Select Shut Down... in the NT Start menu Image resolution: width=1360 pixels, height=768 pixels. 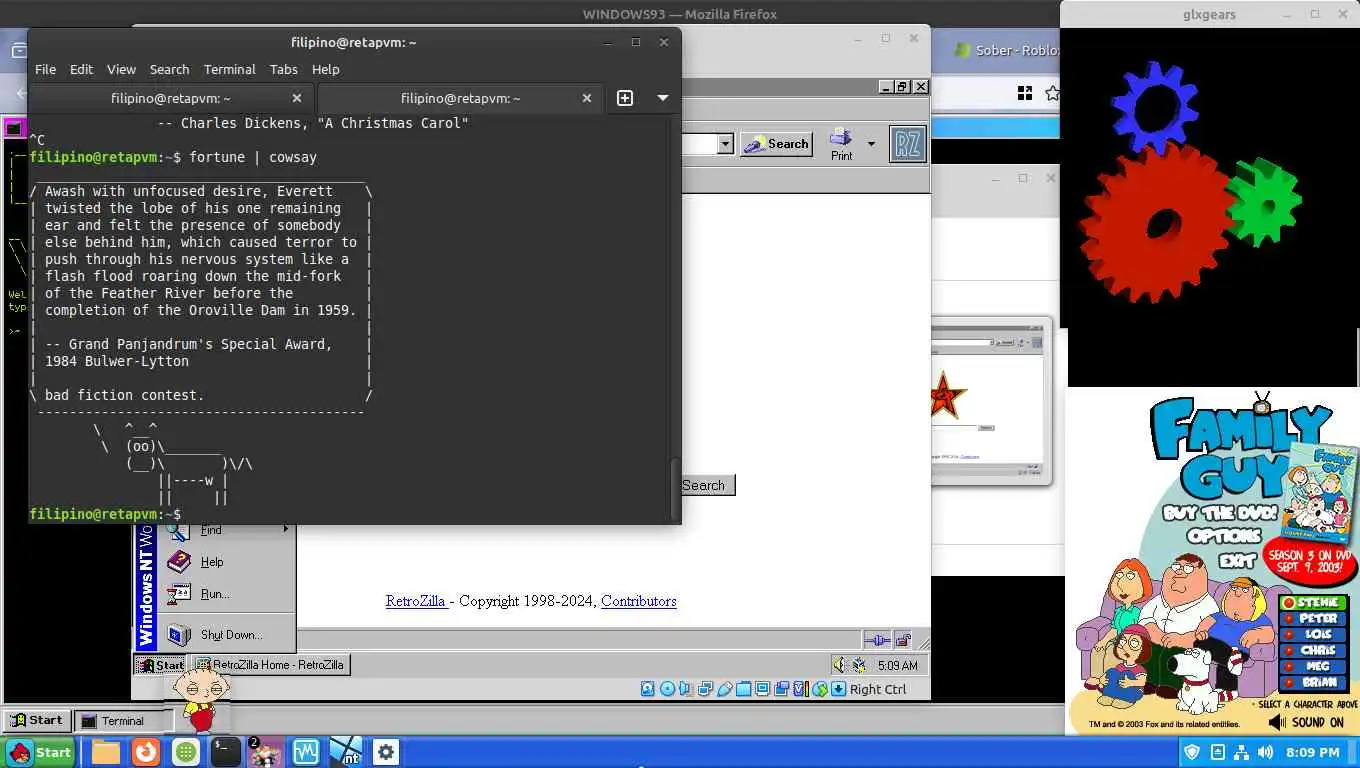click(x=226, y=635)
